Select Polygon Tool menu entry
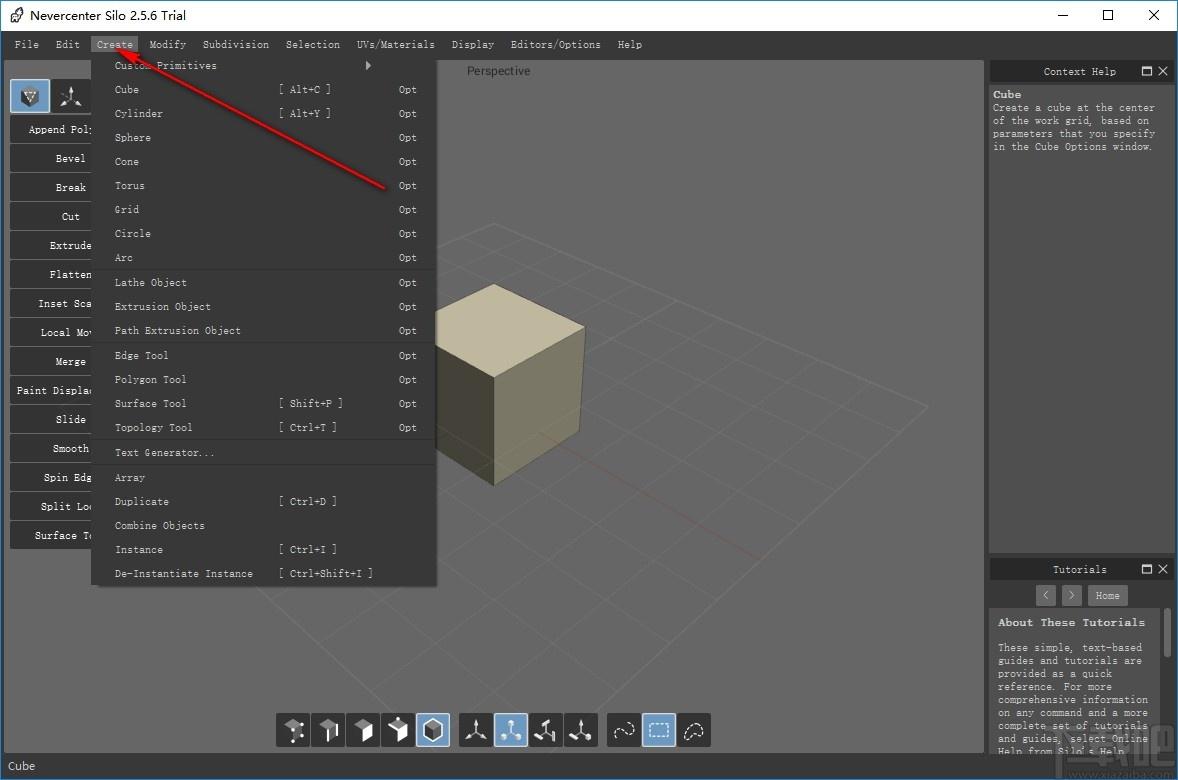 (264, 379)
